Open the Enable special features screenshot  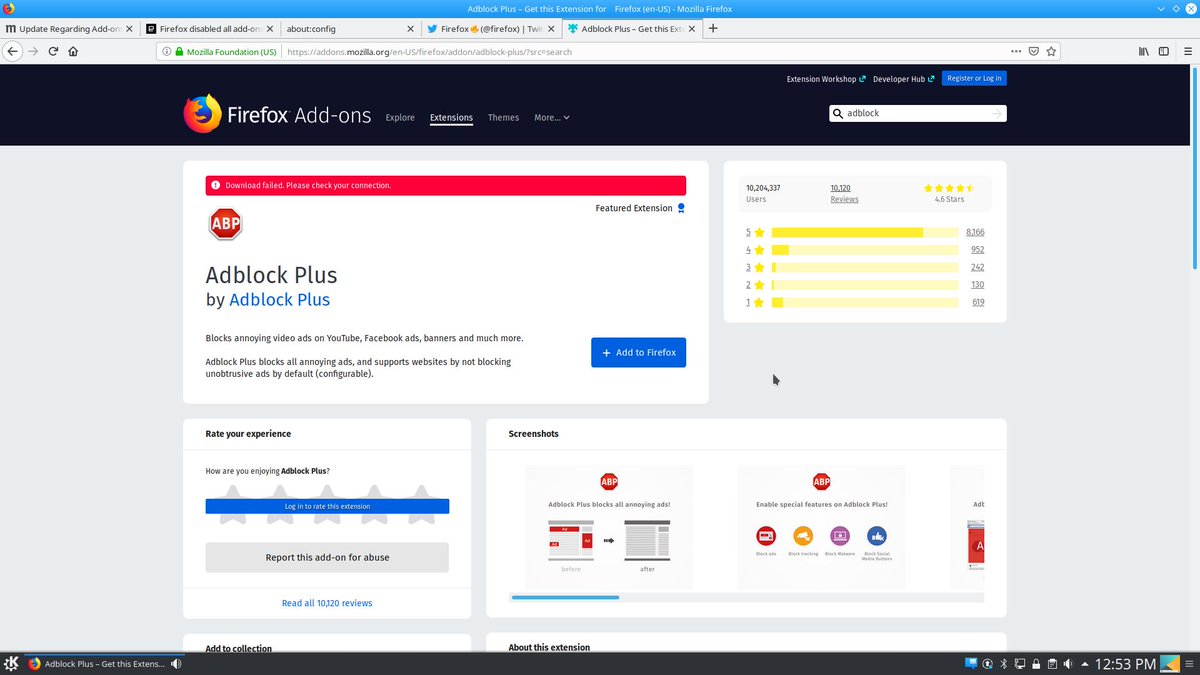(x=821, y=527)
